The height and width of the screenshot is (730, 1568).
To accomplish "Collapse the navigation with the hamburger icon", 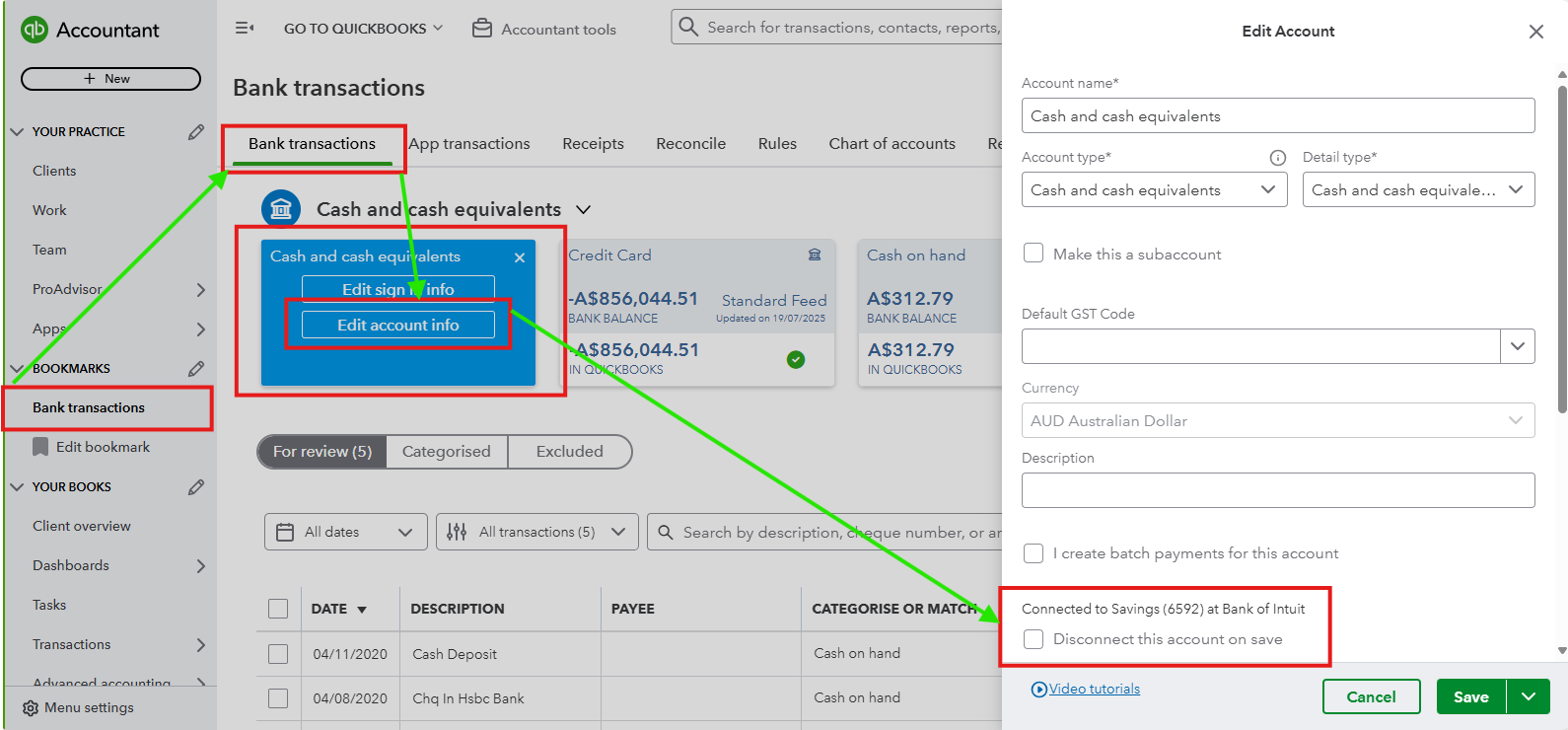I will click(x=245, y=29).
